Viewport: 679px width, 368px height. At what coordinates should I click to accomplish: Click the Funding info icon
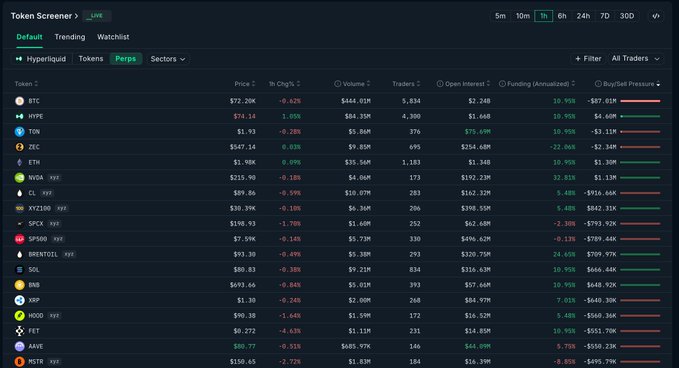(x=502, y=84)
